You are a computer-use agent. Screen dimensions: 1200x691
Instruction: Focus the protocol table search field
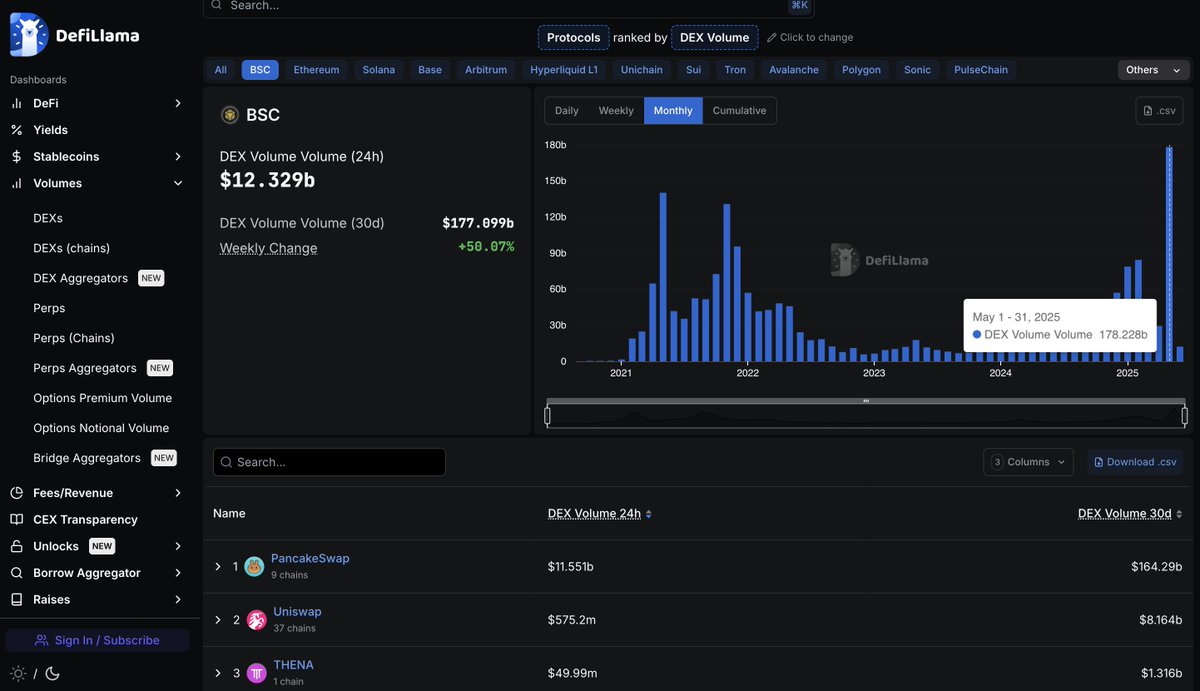(x=329, y=462)
